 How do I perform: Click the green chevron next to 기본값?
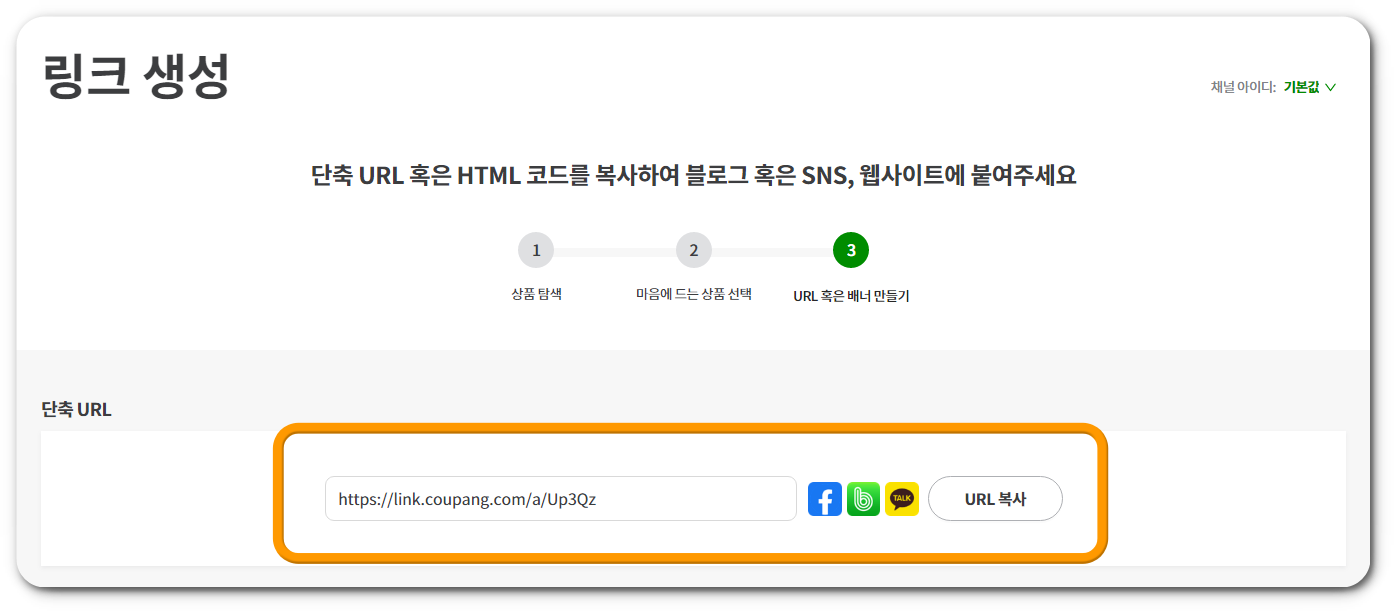(x=1331, y=87)
